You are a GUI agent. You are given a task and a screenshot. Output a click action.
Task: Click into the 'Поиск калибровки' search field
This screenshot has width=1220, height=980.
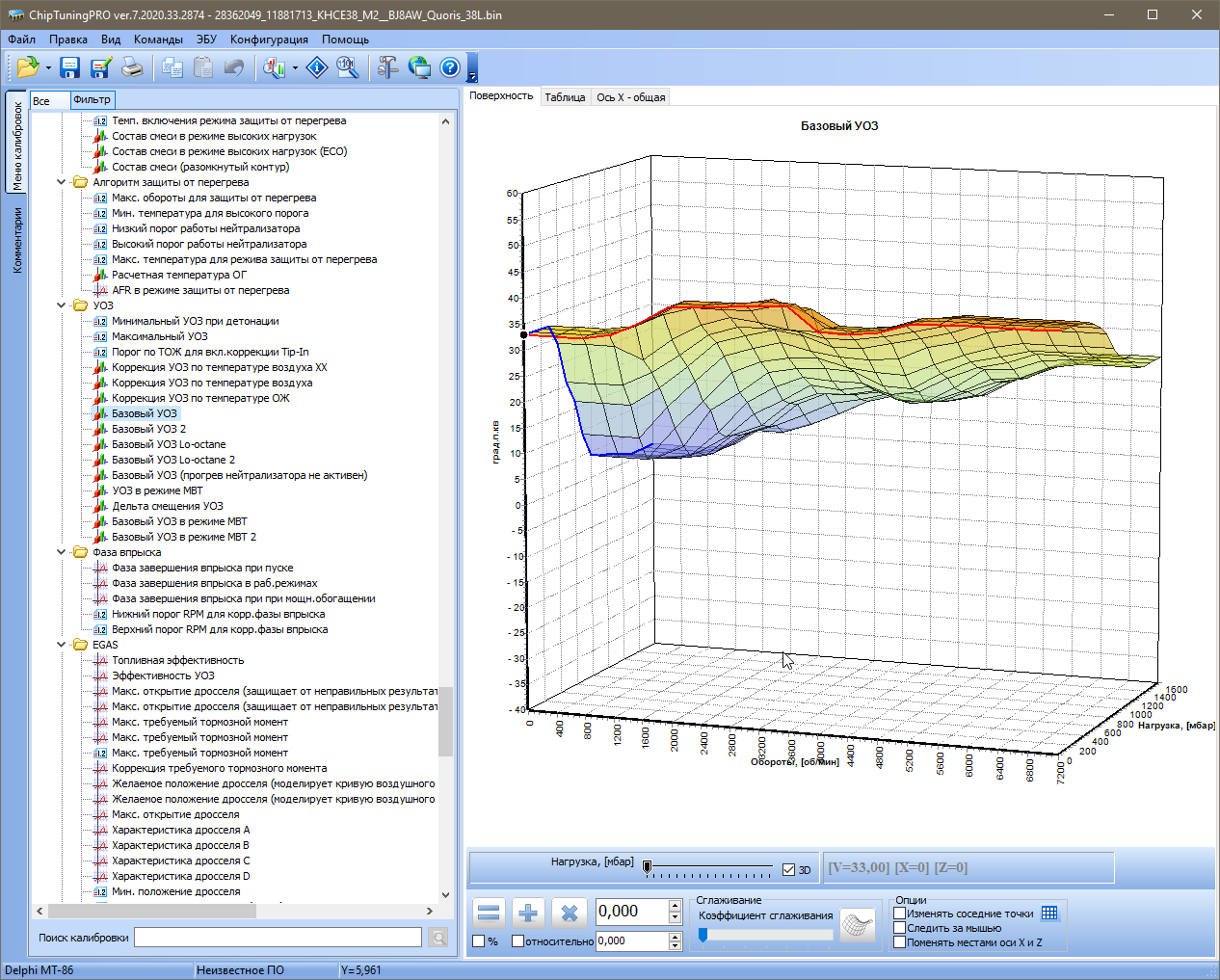point(278,938)
